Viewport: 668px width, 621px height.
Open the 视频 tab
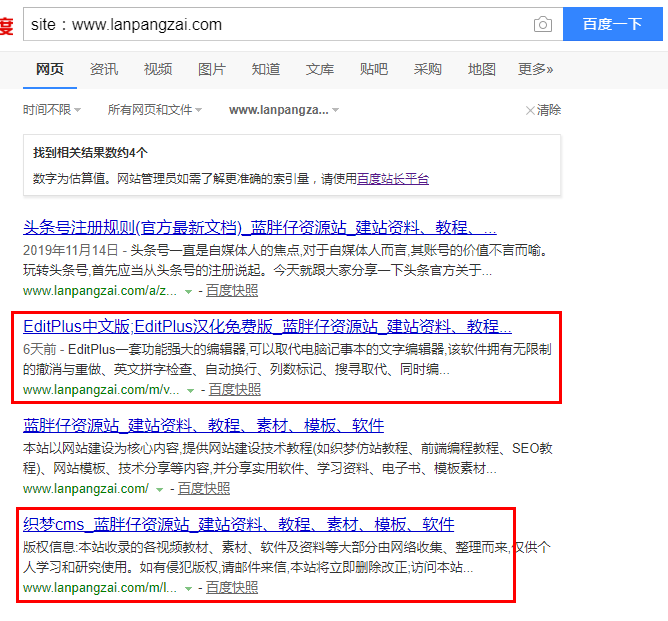(158, 69)
